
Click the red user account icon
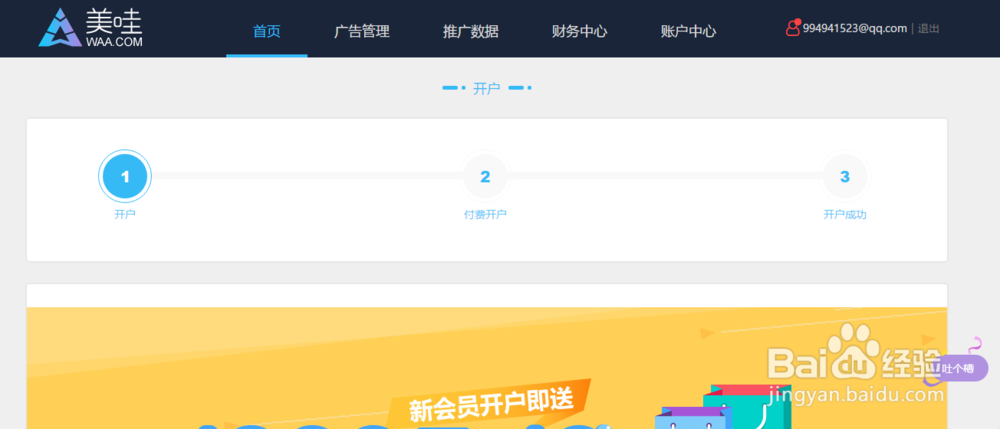pos(793,27)
